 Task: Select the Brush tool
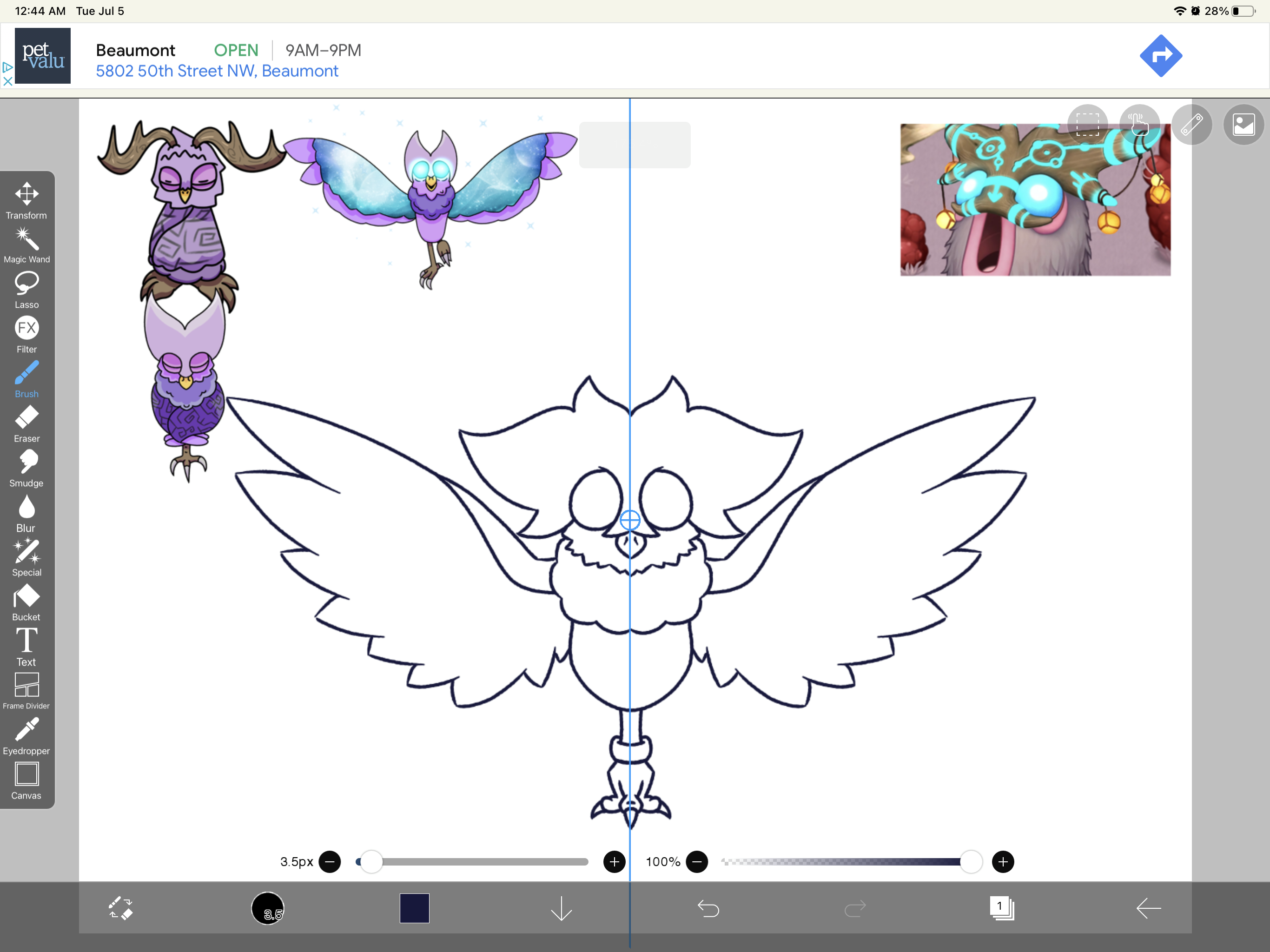click(x=26, y=379)
